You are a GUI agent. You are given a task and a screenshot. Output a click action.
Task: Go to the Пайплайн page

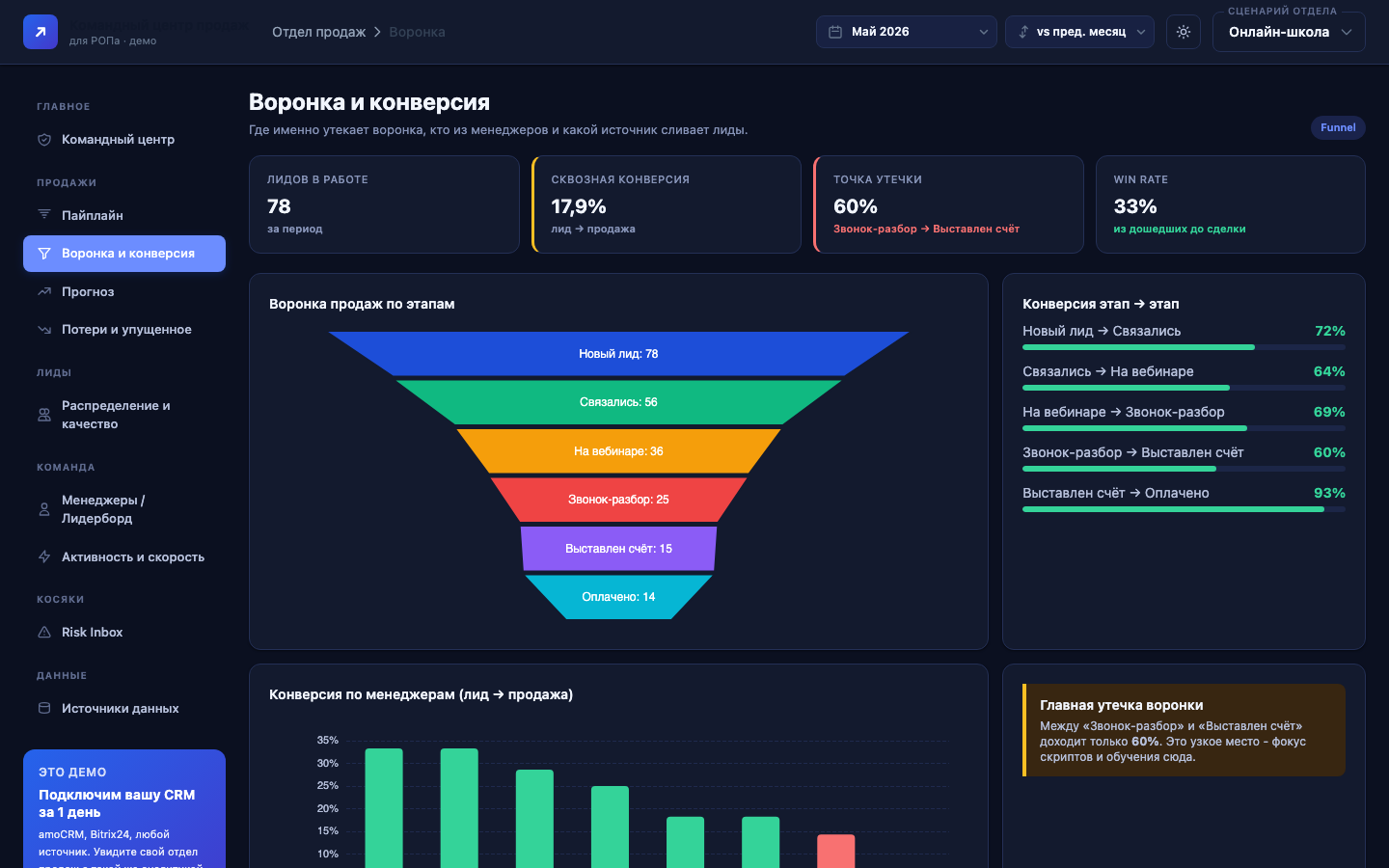point(124,215)
